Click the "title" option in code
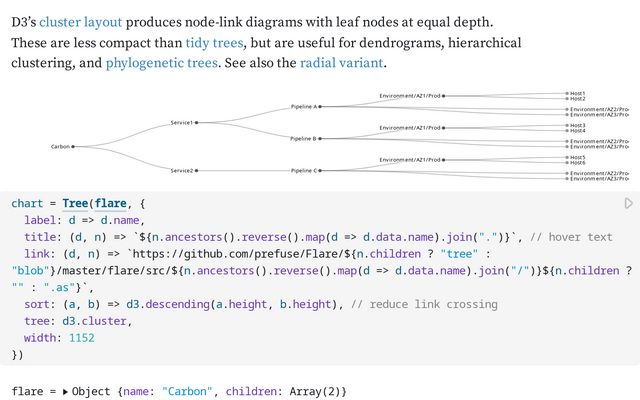Screen dimensions: 640x400 40,237
